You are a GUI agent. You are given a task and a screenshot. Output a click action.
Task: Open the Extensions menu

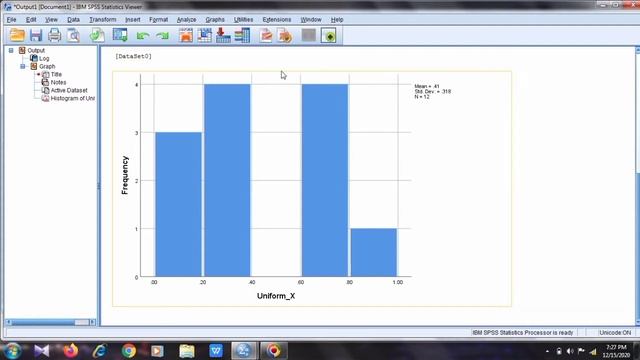click(277, 20)
